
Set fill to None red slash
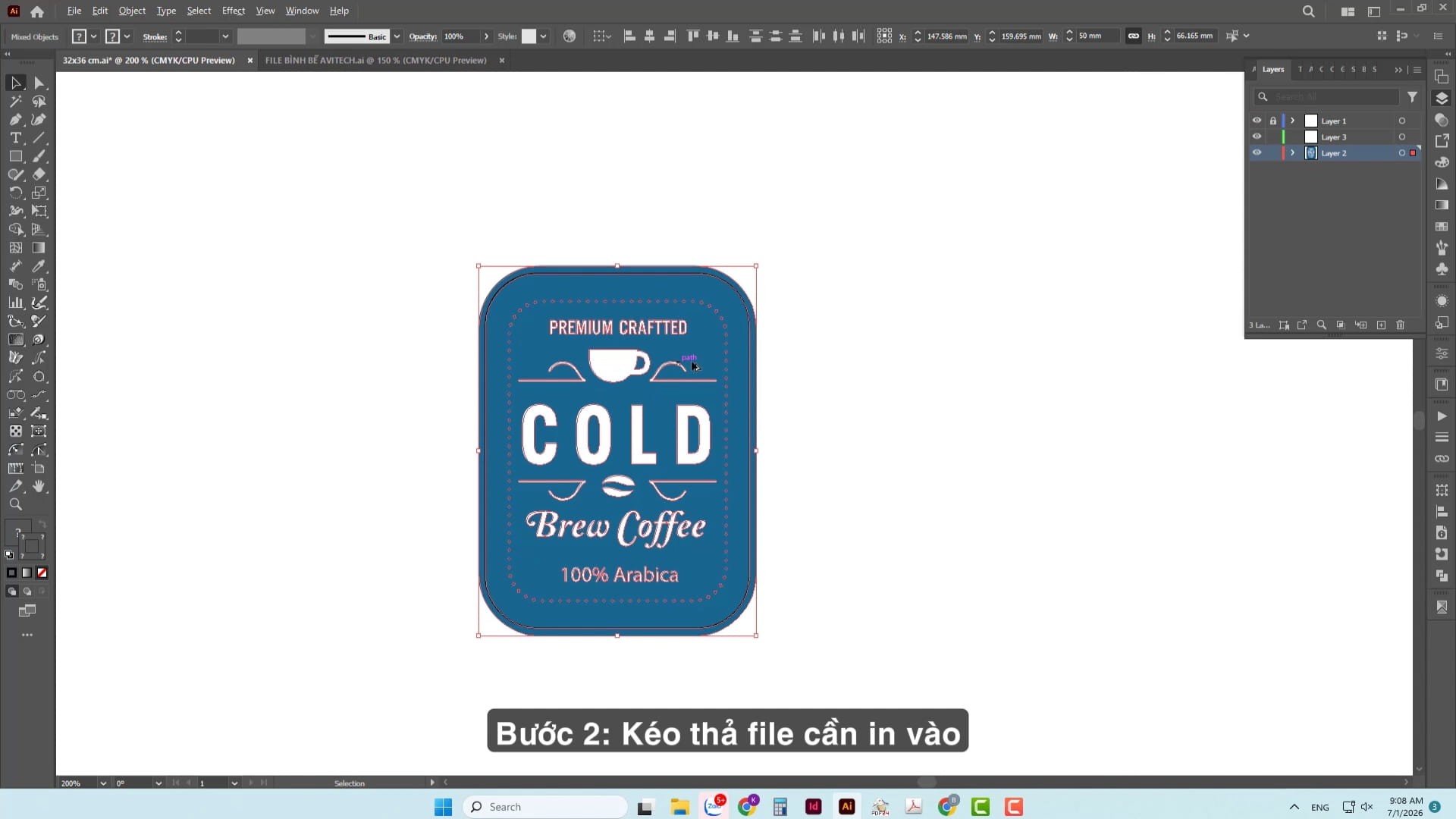(x=42, y=573)
